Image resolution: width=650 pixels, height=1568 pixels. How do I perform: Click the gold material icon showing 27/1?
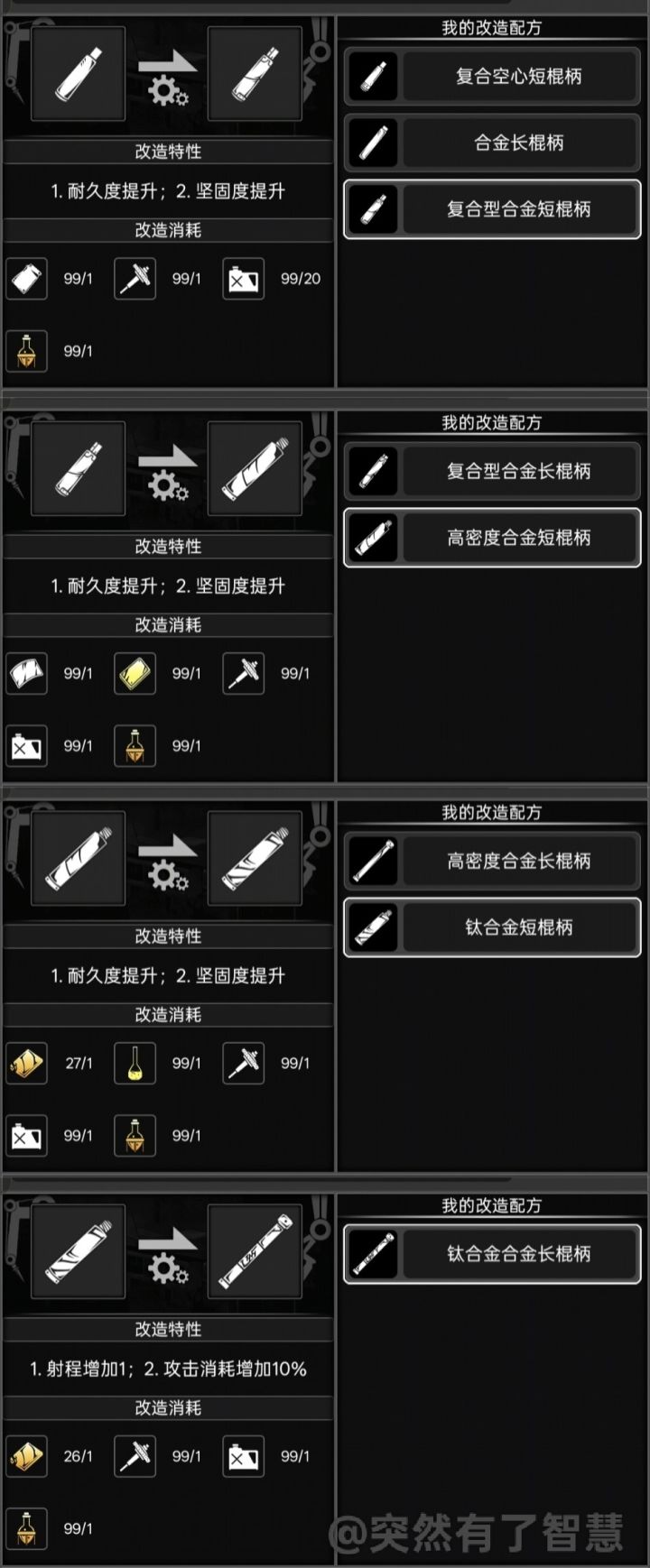click(x=27, y=1063)
